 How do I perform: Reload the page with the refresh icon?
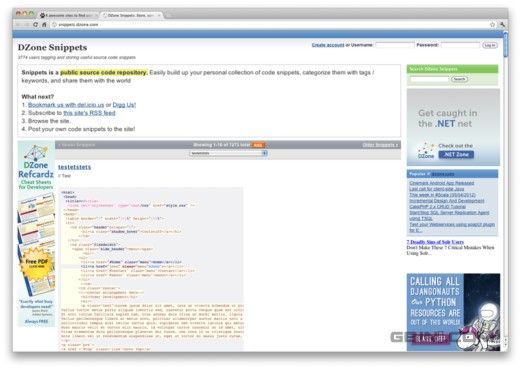[x=35, y=25]
